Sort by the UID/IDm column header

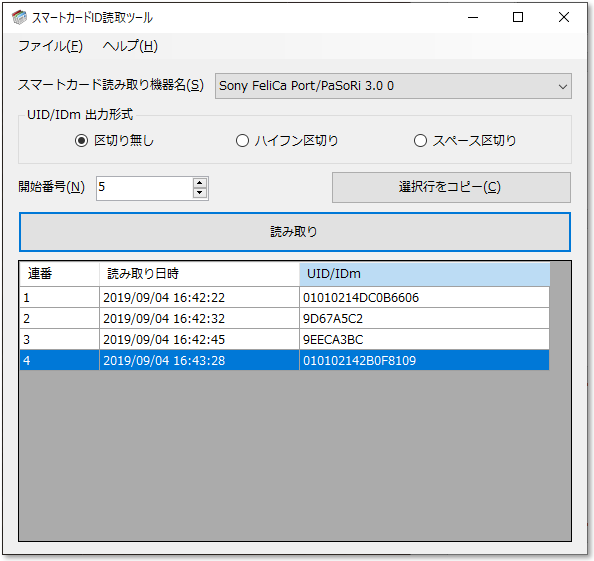coord(424,274)
